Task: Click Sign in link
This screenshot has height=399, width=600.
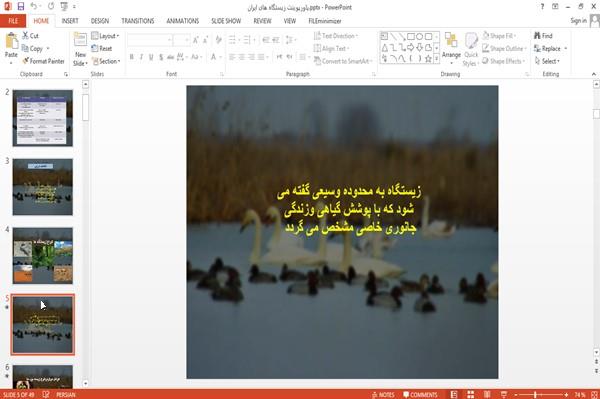Action: pos(578,21)
